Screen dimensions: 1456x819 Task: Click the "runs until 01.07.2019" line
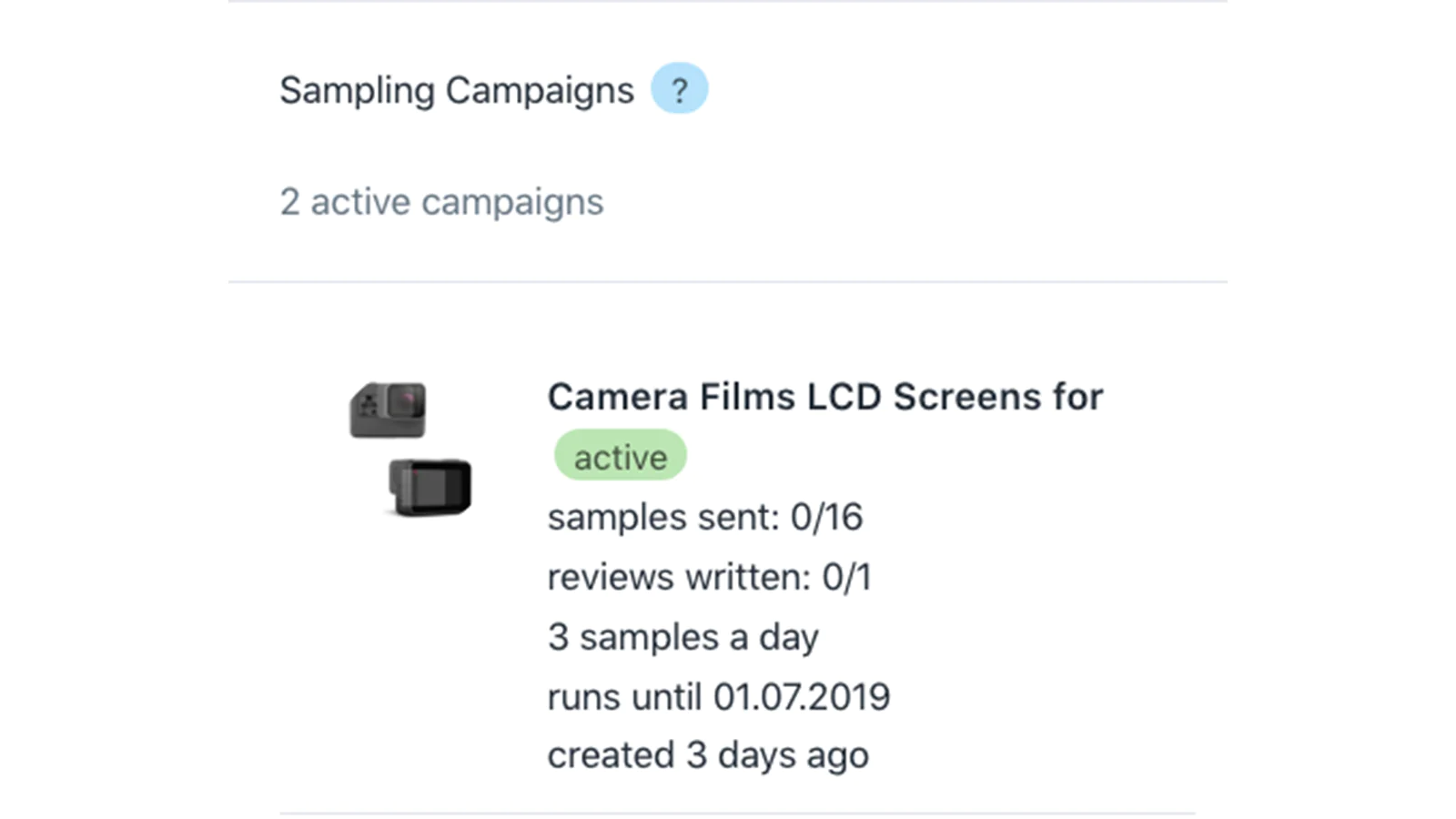(x=718, y=697)
